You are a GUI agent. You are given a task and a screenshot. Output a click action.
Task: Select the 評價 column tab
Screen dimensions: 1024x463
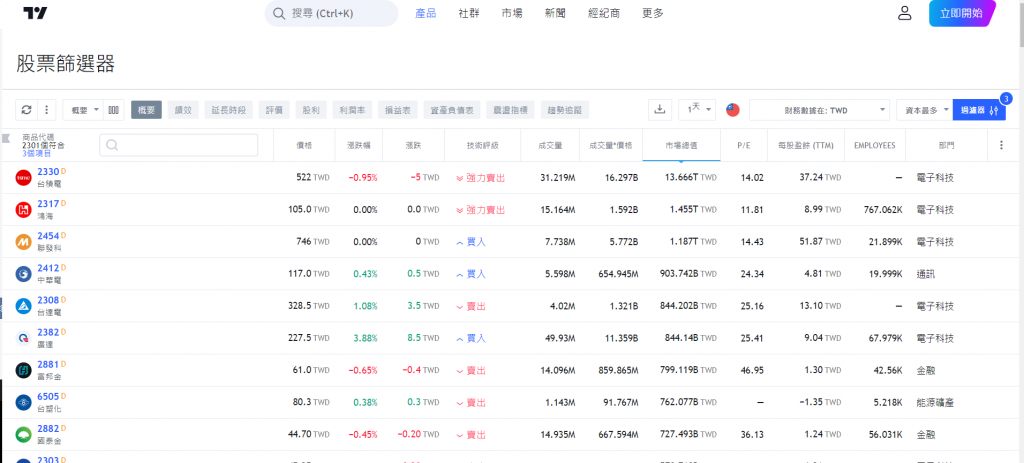274,110
